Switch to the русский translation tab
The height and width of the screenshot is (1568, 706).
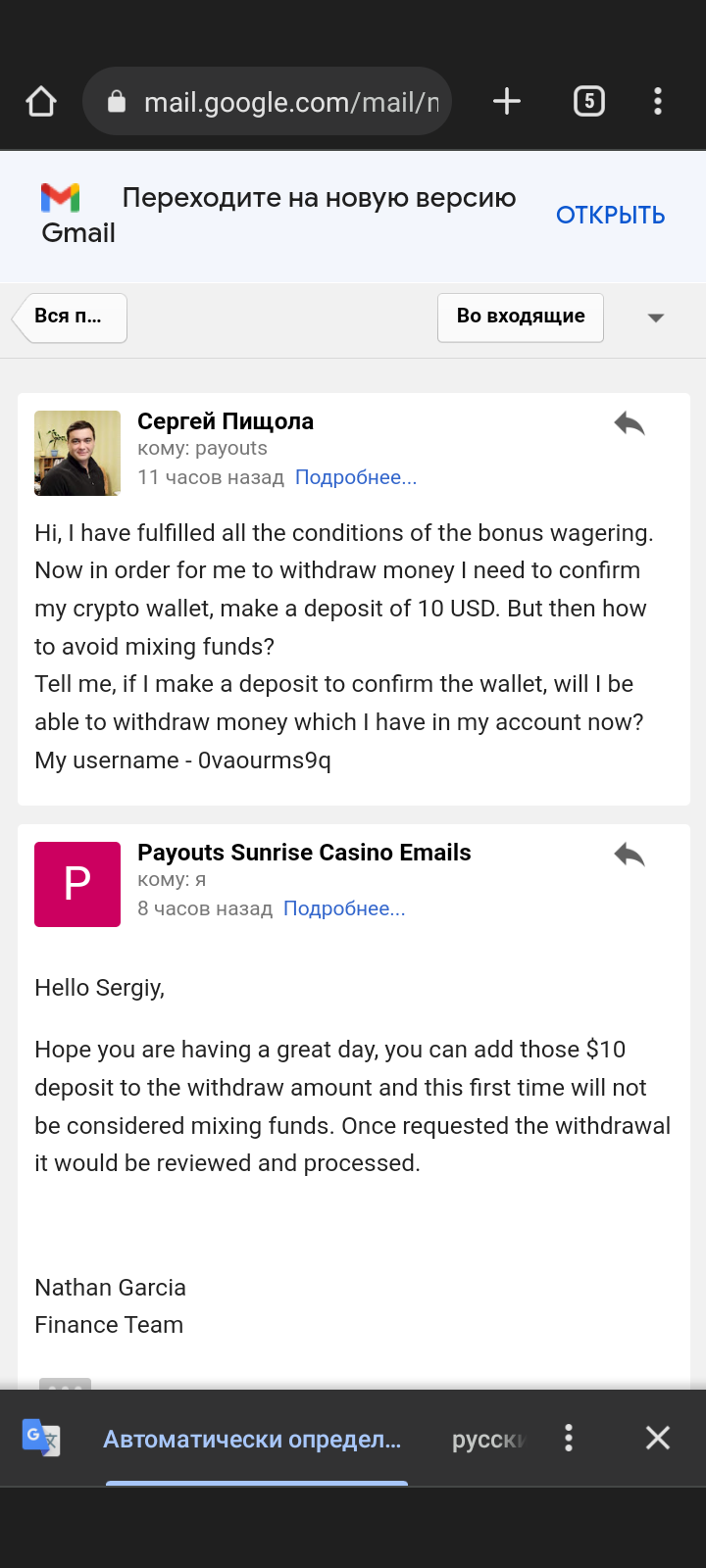[x=488, y=1439]
